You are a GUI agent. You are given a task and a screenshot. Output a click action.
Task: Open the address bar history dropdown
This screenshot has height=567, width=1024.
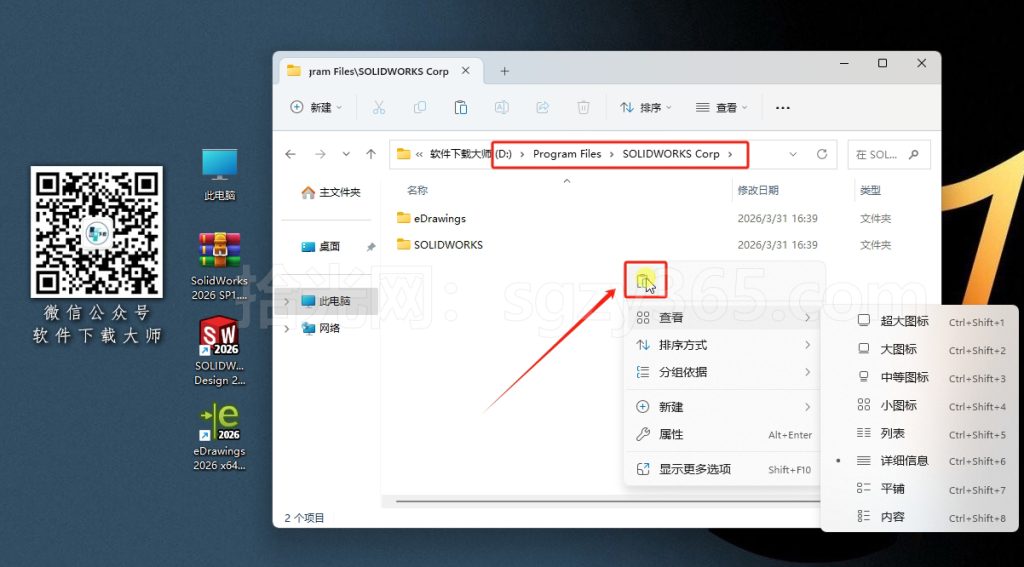[x=793, y=154]
